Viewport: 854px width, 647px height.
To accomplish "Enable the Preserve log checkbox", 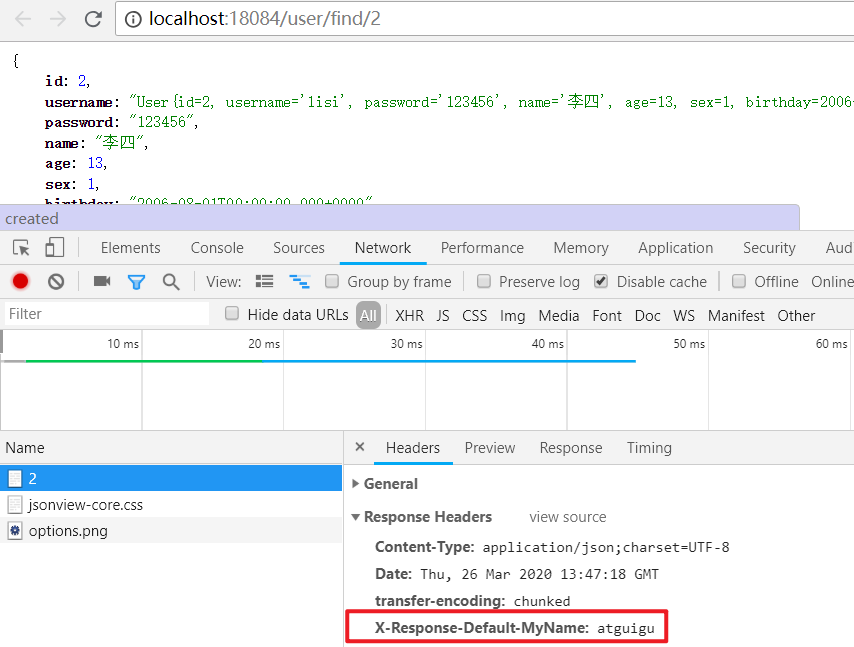I will pyautogui.click(x=484, y=282).
